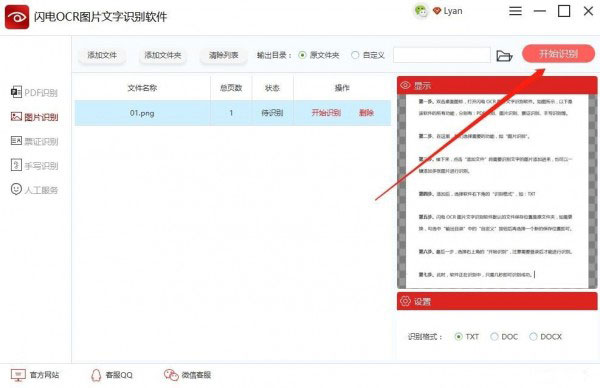The height and width of the screenshot is (388, 600).
Task: Click the 状态 column header
Action: tap(272, 88)
